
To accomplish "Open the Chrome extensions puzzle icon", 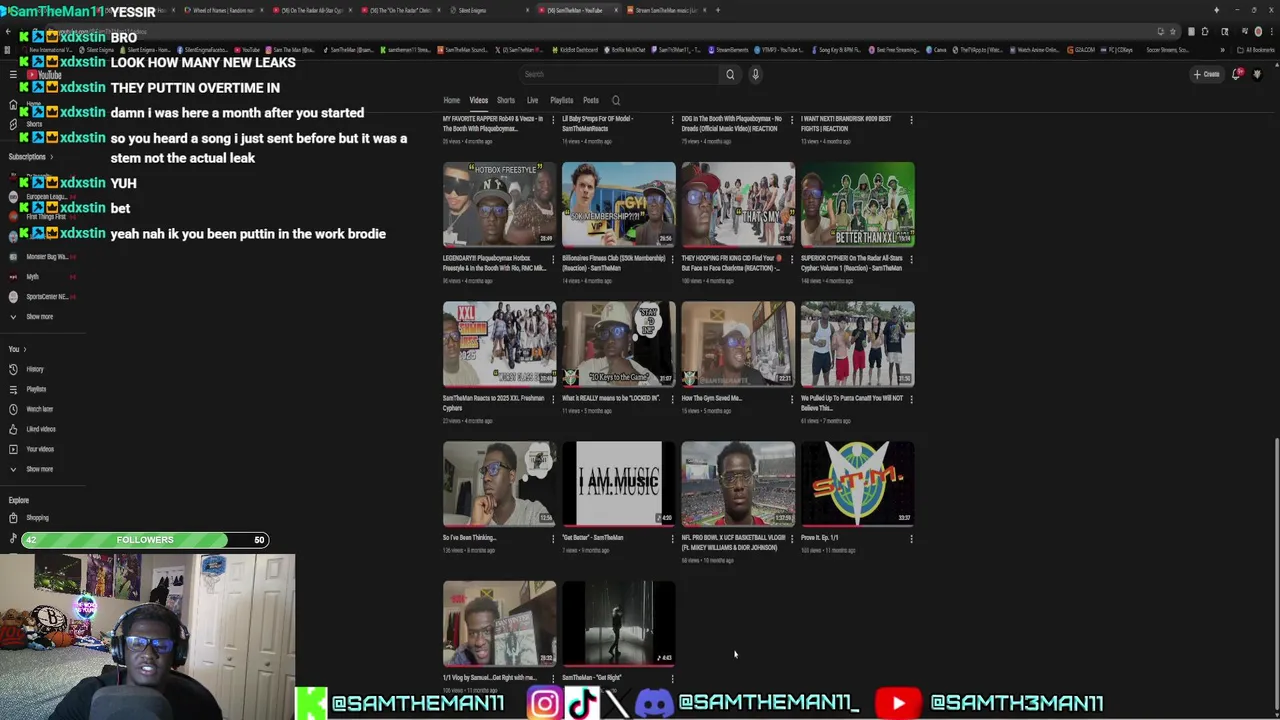I will 1207,31.
